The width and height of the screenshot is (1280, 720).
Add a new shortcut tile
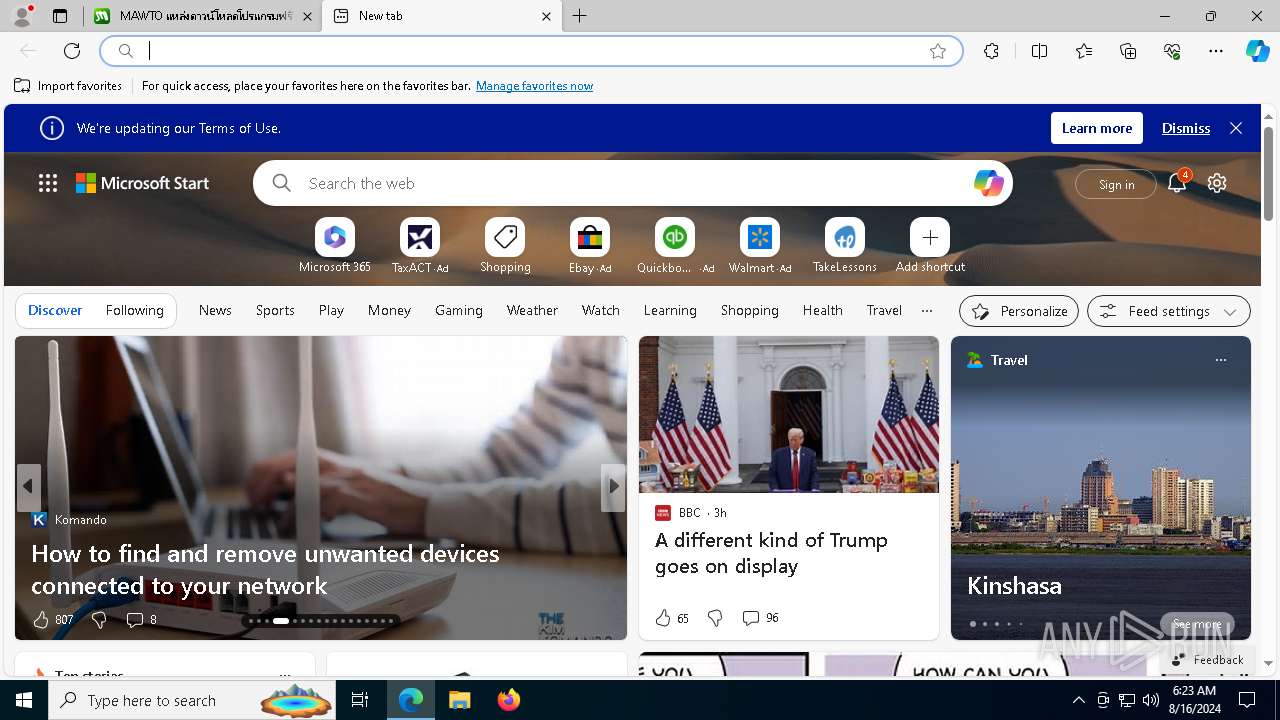coord(930,246)
